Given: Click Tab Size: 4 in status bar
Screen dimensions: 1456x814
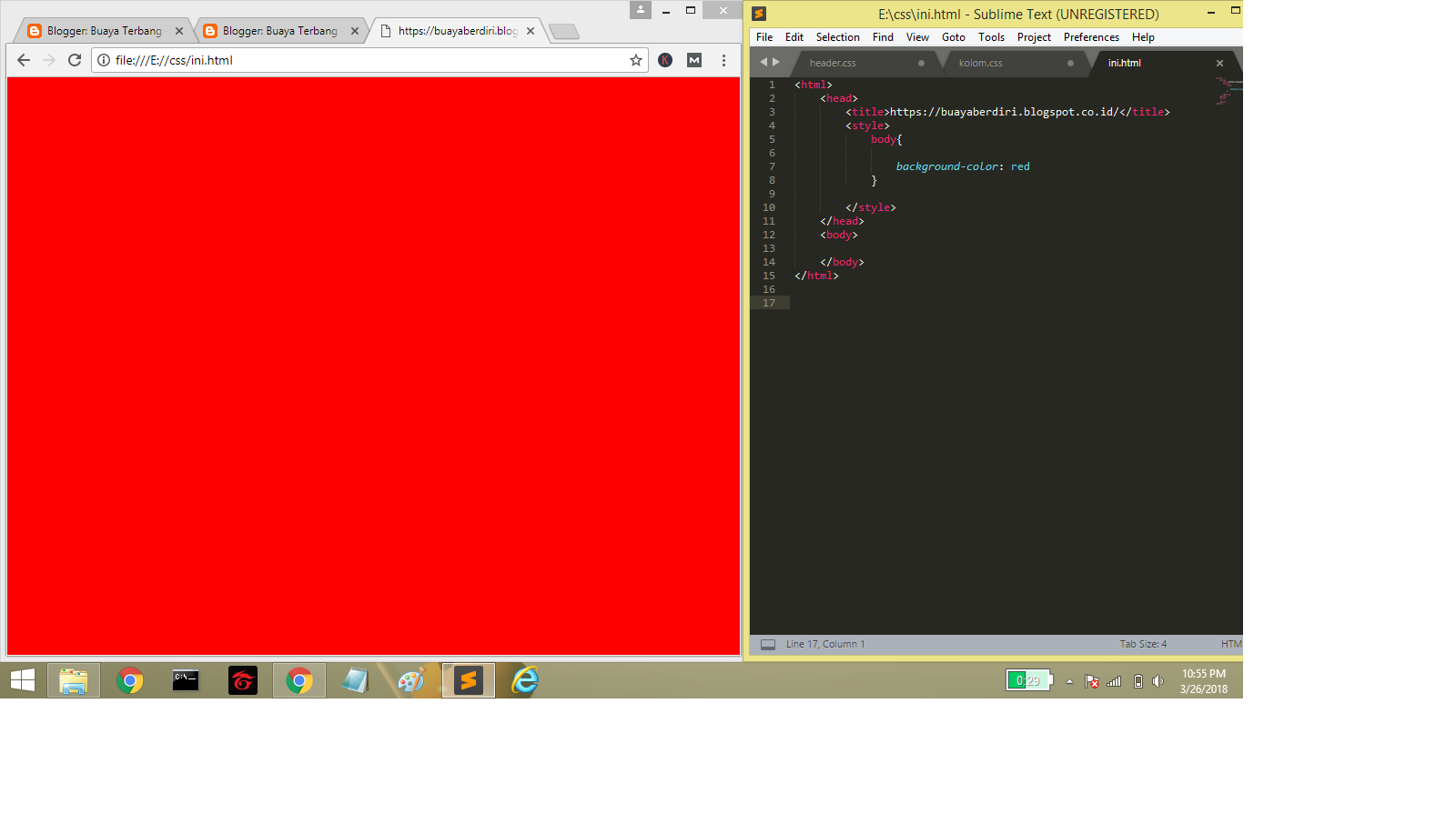Looking at the screenshot, I should tap(1143, 644).
